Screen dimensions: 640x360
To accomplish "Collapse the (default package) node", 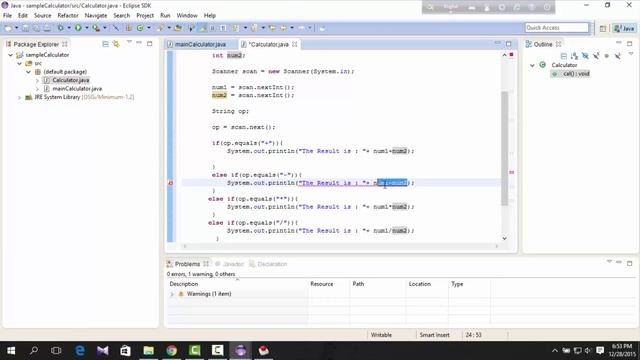I will click(28, 72).
